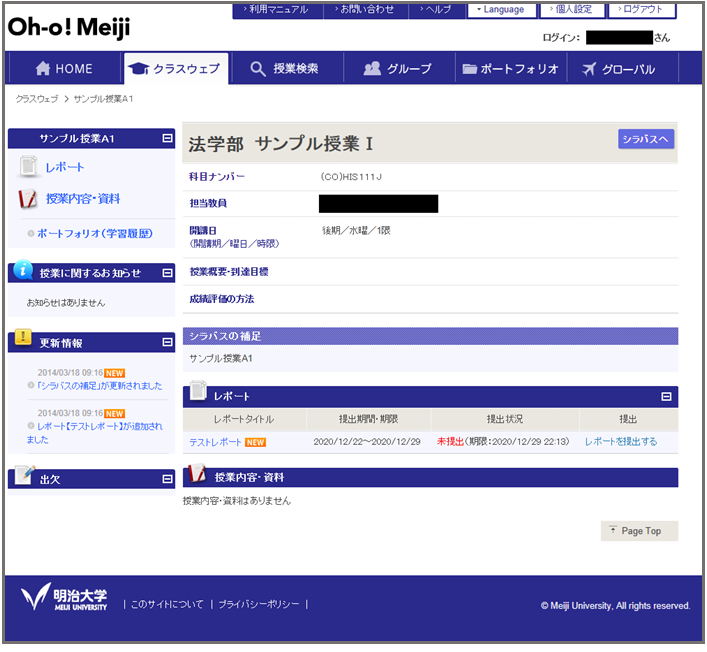Click the document icon beside sidebar レポート
The image size is (707, 652).
click(29, 166)
